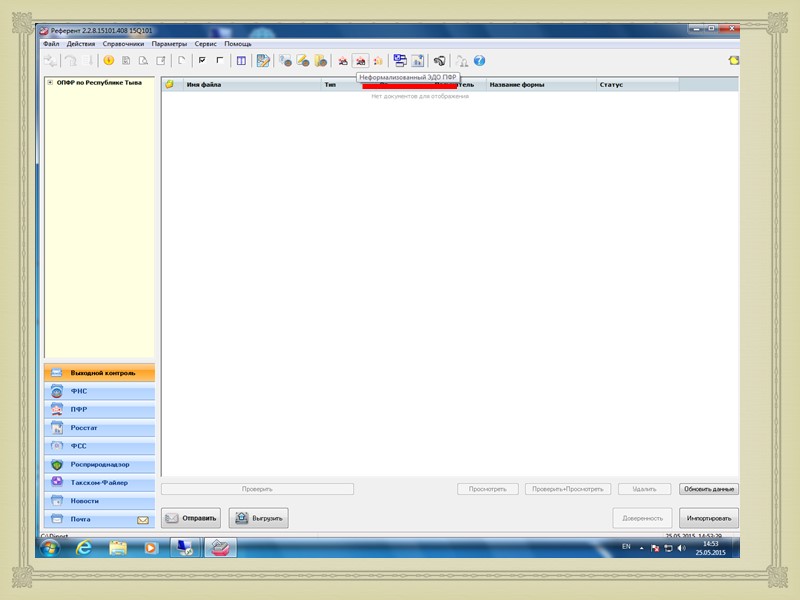Viewport: 800px width, 600px height.
Task: Open the Помощь menu
Action: 238,44
